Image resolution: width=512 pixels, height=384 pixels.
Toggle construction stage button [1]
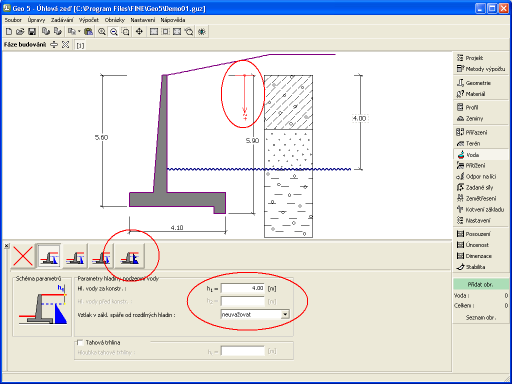coord(80,45)
